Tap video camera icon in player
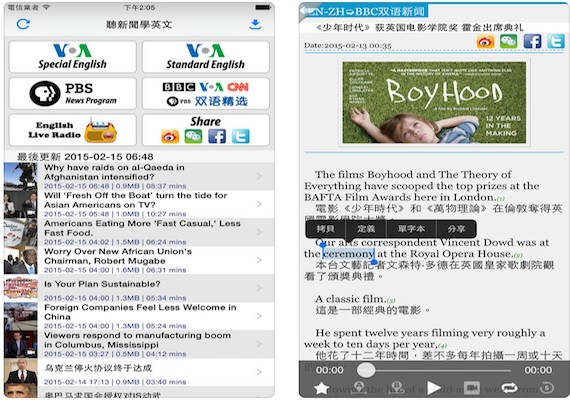This screenshot has height=400, width=570. pos(472,388)
